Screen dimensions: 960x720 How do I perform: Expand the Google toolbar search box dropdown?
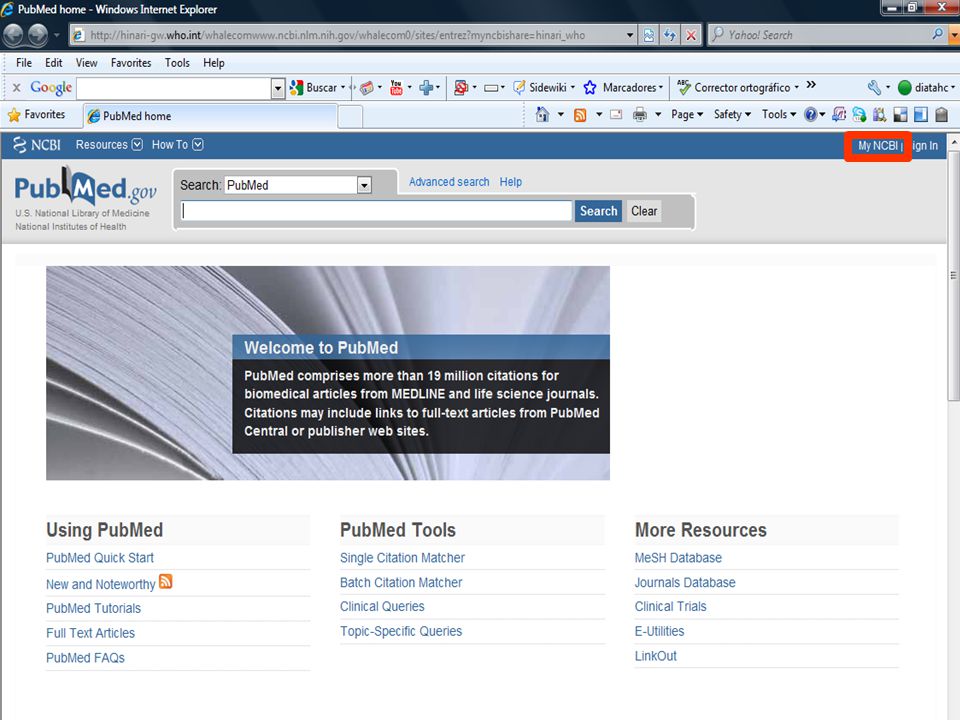tap(278, 88)
